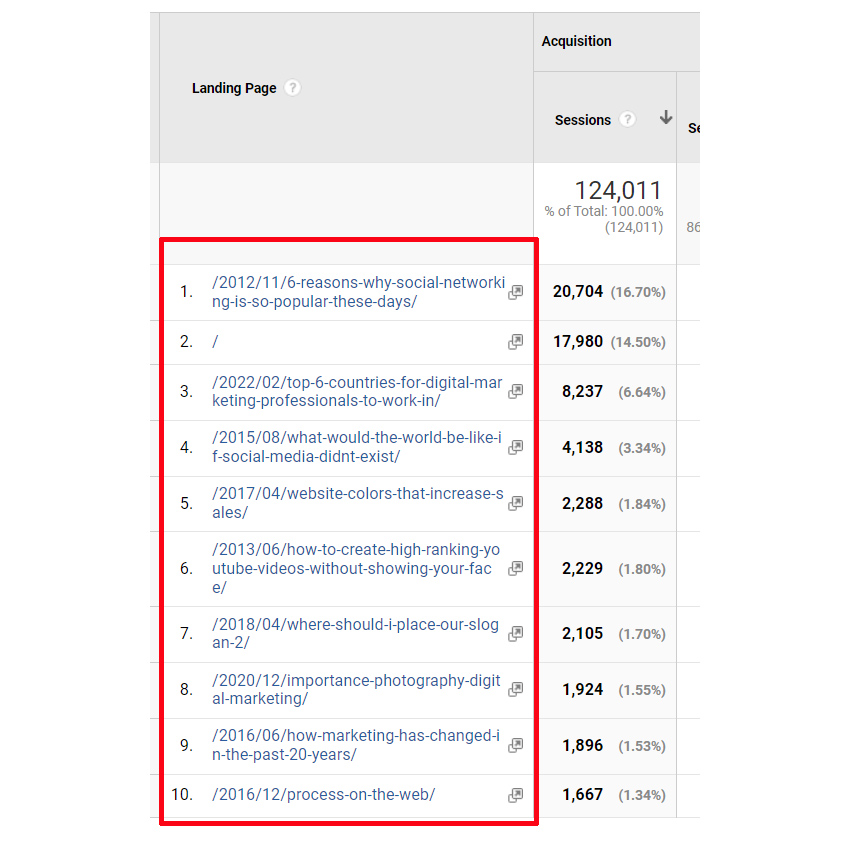The height and width of the screenshot is (850, 850).
Task: Open 6-reasons-why-social-networking landing page link
Action: click(358, 292)
